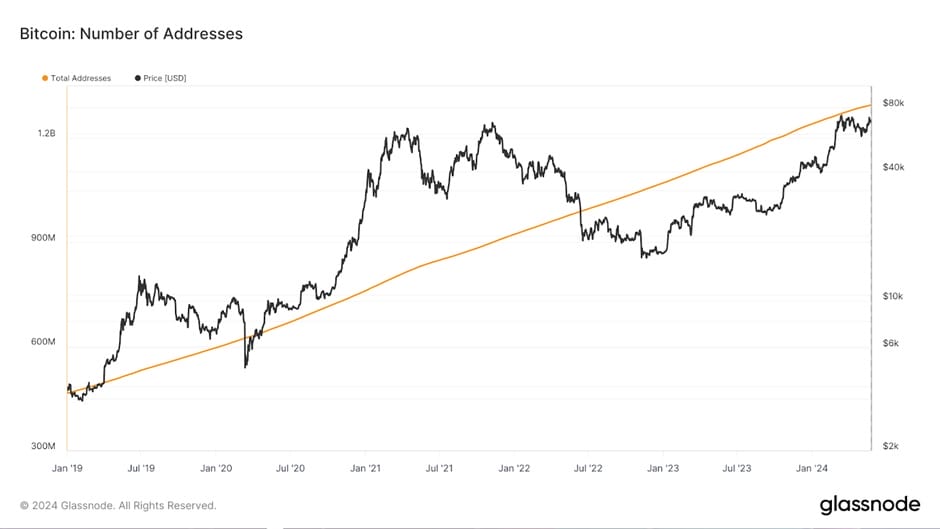Toggle the Total Addresses legend label
Screen dimensions: 940x529
pyautogui.click(x=81, y=78)
